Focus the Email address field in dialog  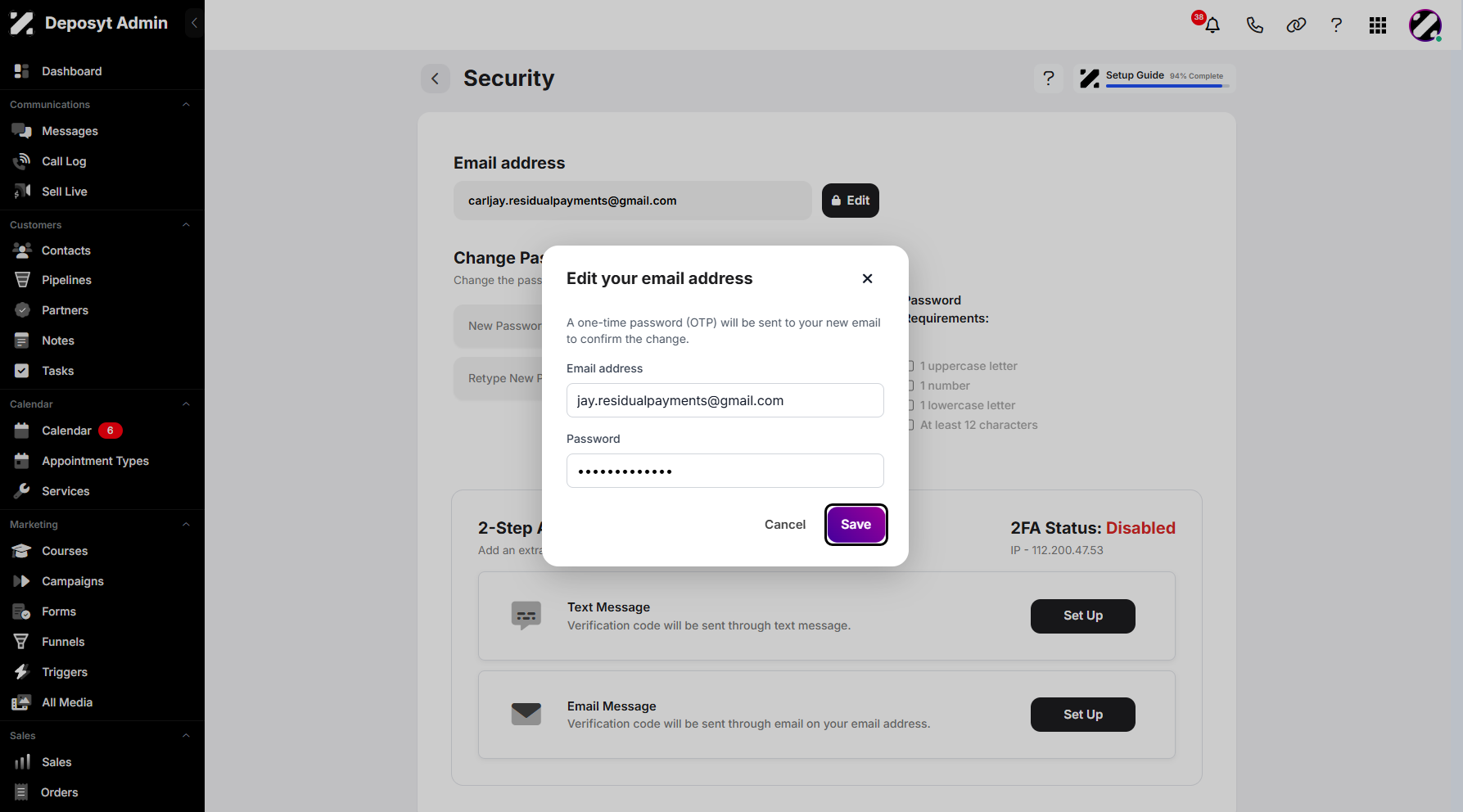pyautogui.click(x=725, y=400)
